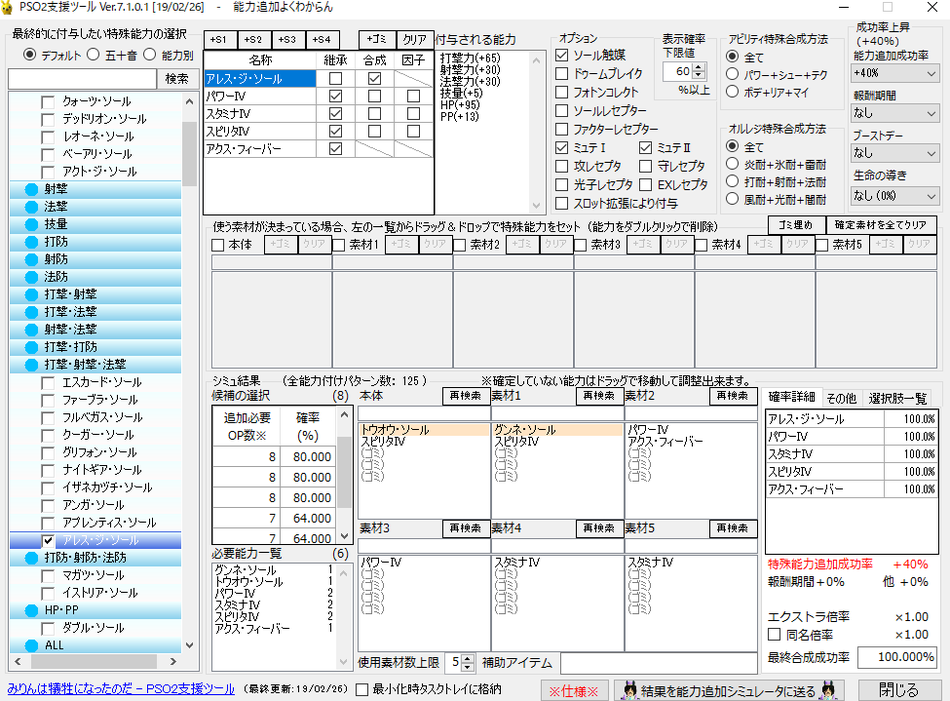Image resolution: width=950 pixels, height=701 pixels.
Task: Switch to the その他 tab
Action: click(841, 398)
